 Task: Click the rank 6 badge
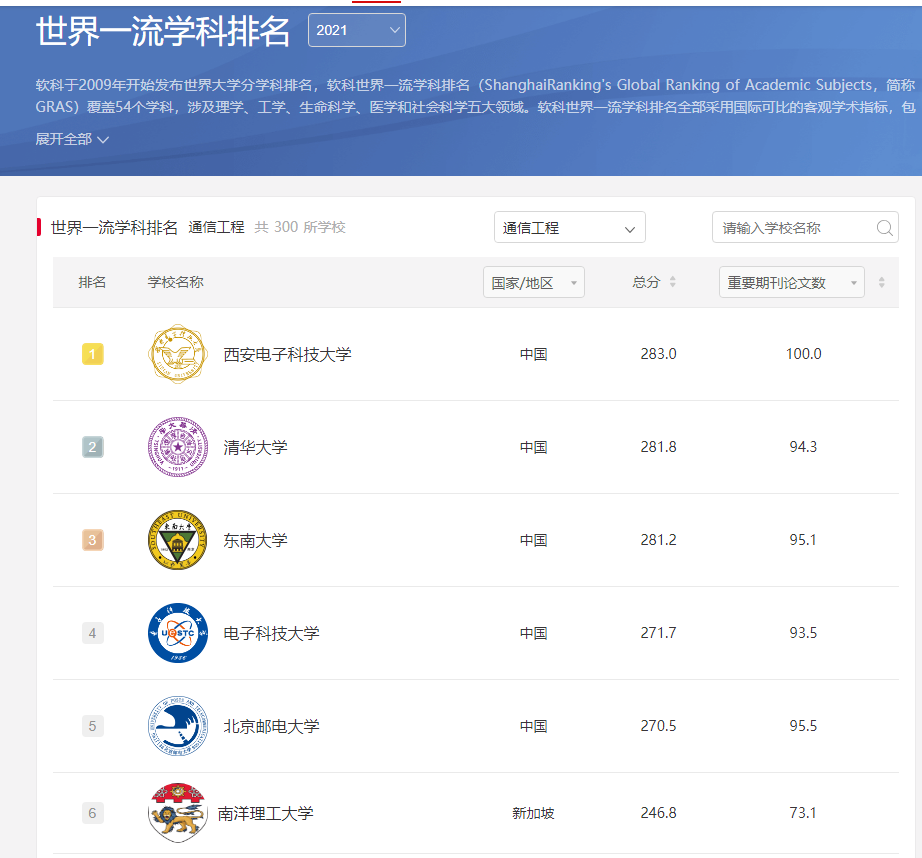pyautogui.click(x=92, y=813)
